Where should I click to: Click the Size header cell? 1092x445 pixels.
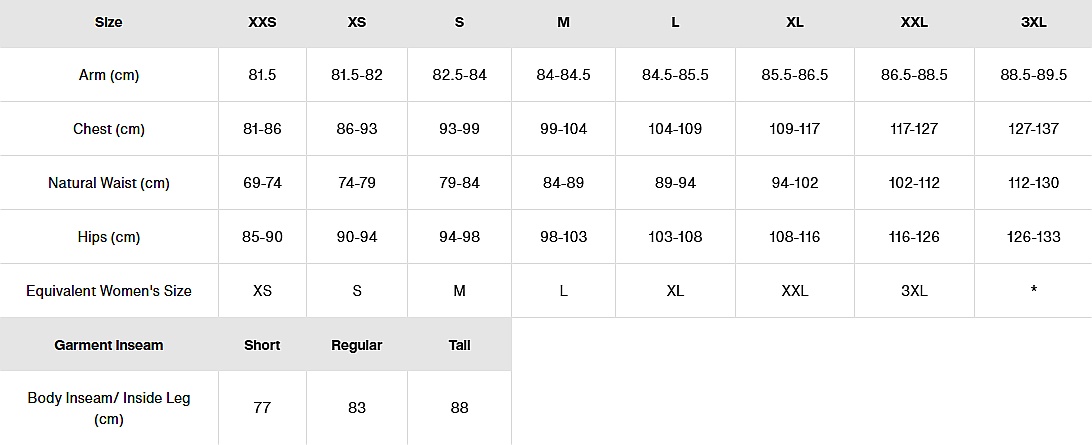tap(108, 22)
